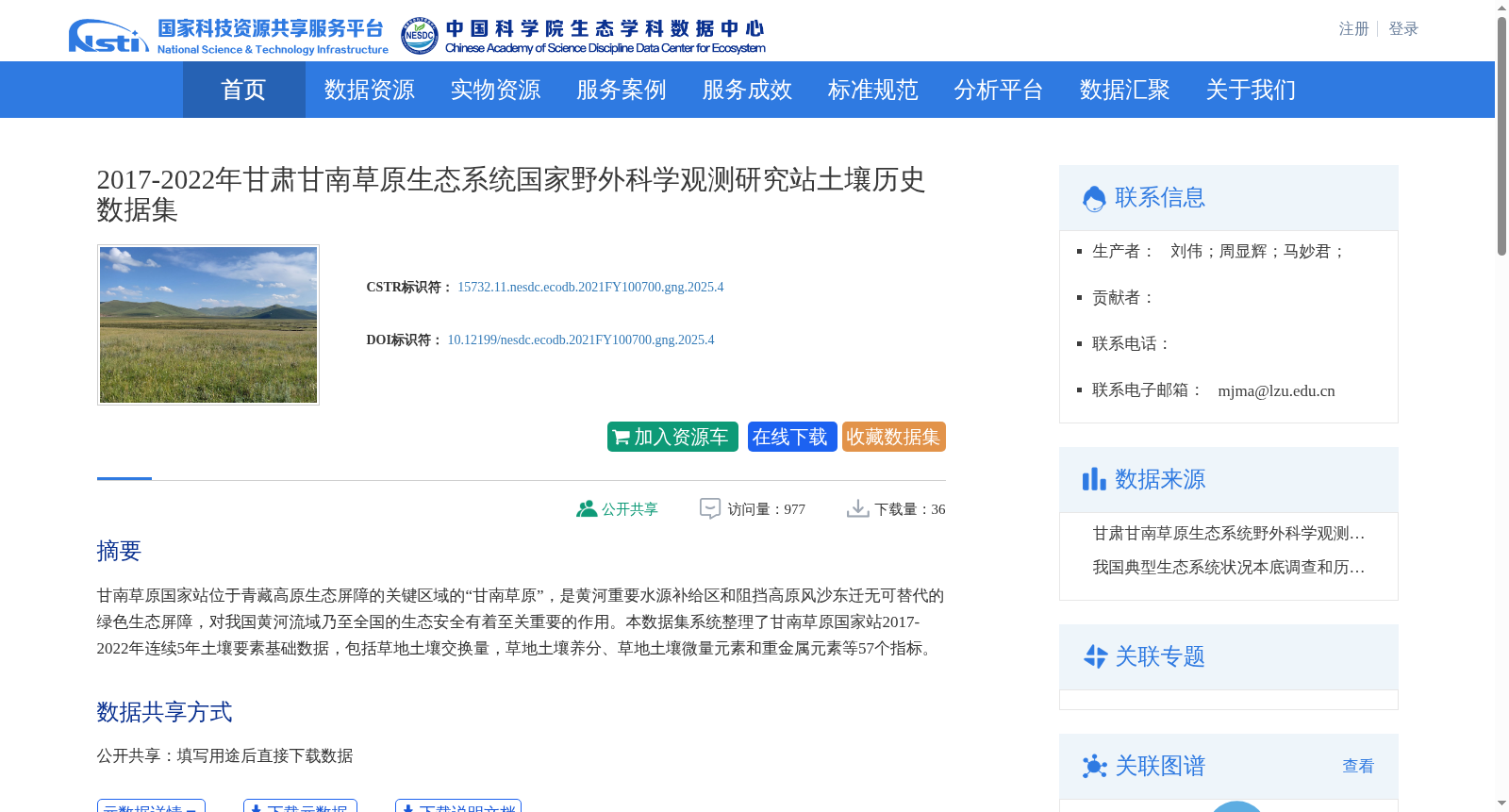Click the 关联专题 icon
This screenshot has height=812, width=1509.
point(1095,656)
